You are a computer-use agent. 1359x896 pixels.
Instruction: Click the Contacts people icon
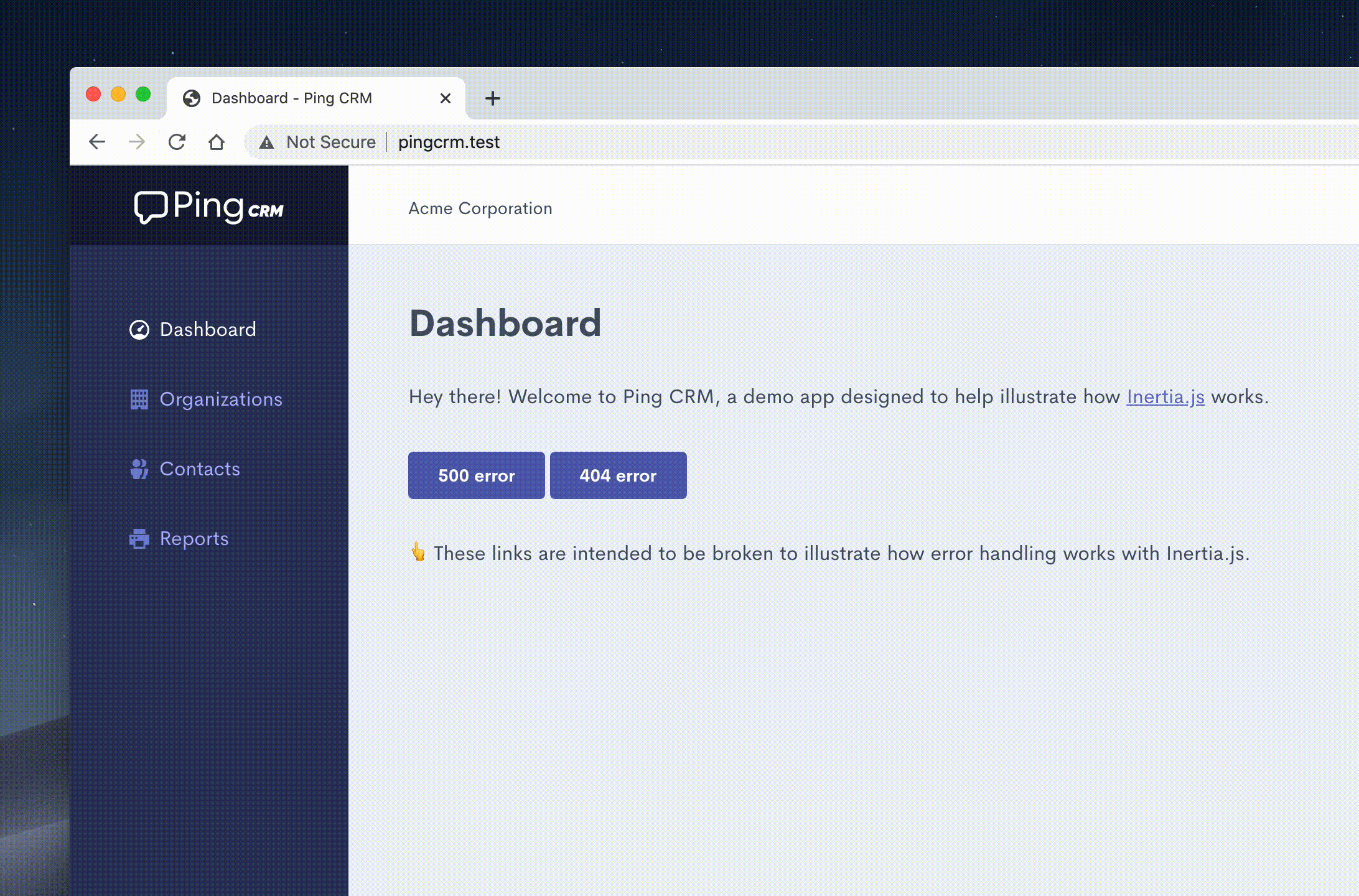pyautogui.click(x=139, y=469)
